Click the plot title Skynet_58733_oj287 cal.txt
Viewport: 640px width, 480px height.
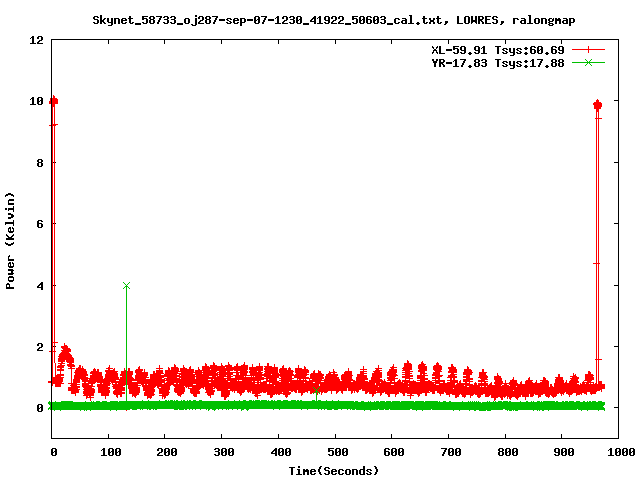click(333, 20)
